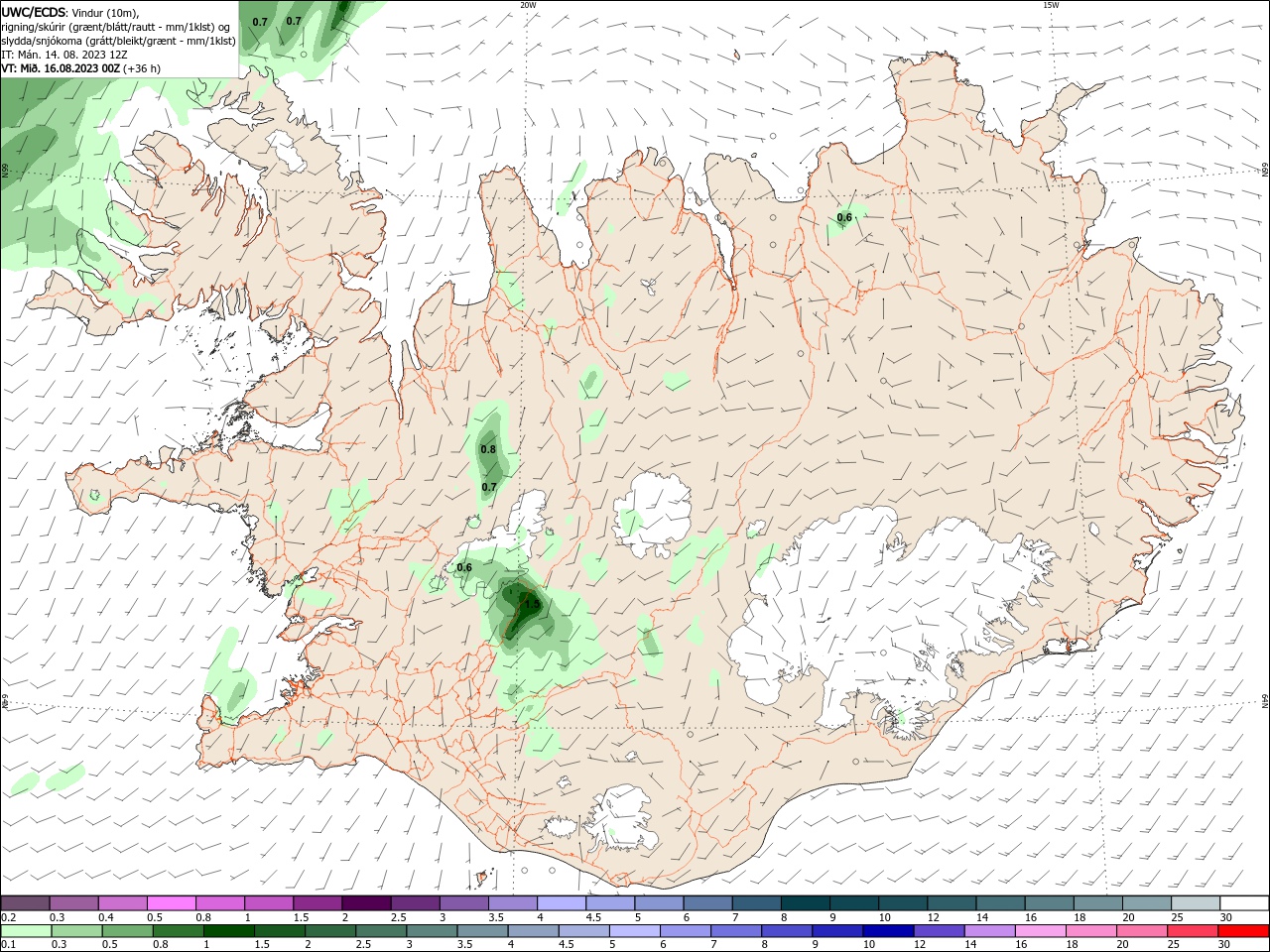Screen dimensions: 1270x952
Task: Click the deep blue 10 swatch, lower legend row
Action: click(888, 931)
